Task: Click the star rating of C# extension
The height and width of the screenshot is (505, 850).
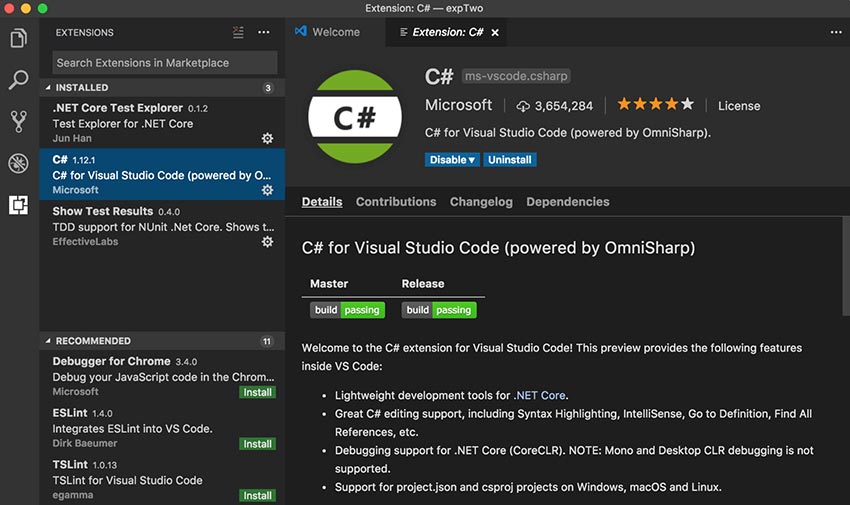Action: point(655,104)
